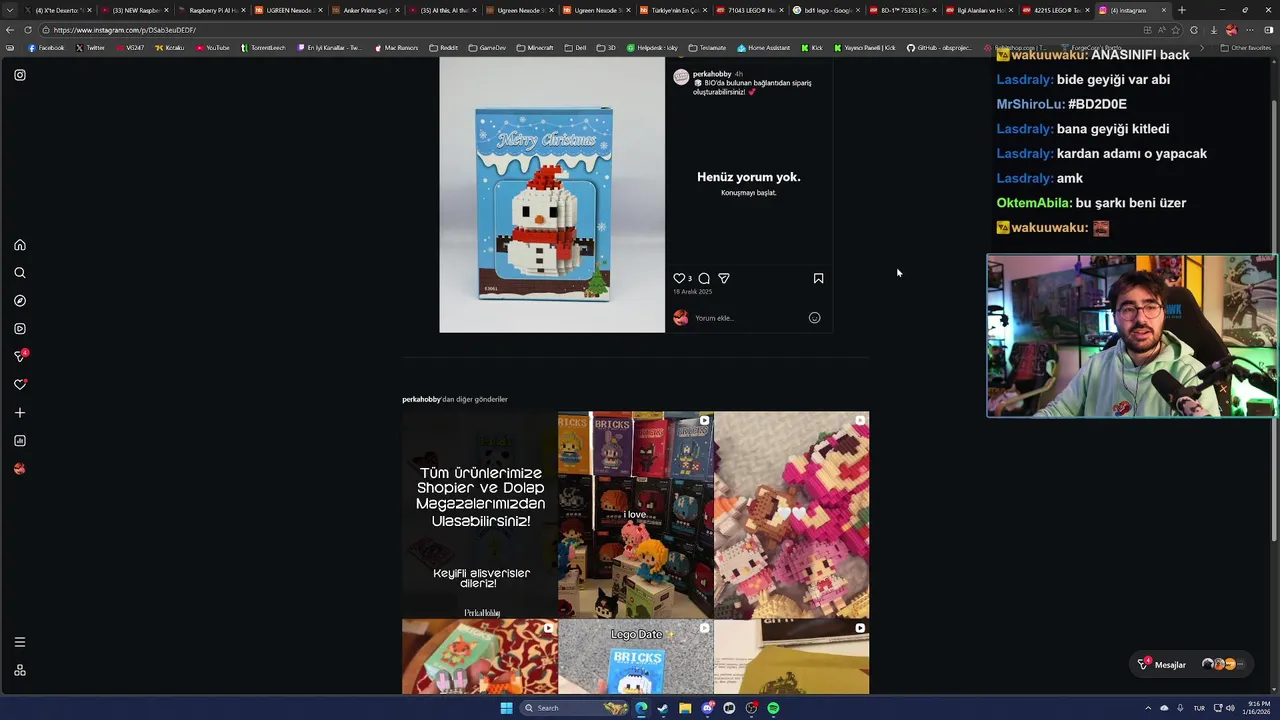Click the post date '18 Aralık 2025'
Viewport: 1280px width, 720px height.
[x=692, y=292]
